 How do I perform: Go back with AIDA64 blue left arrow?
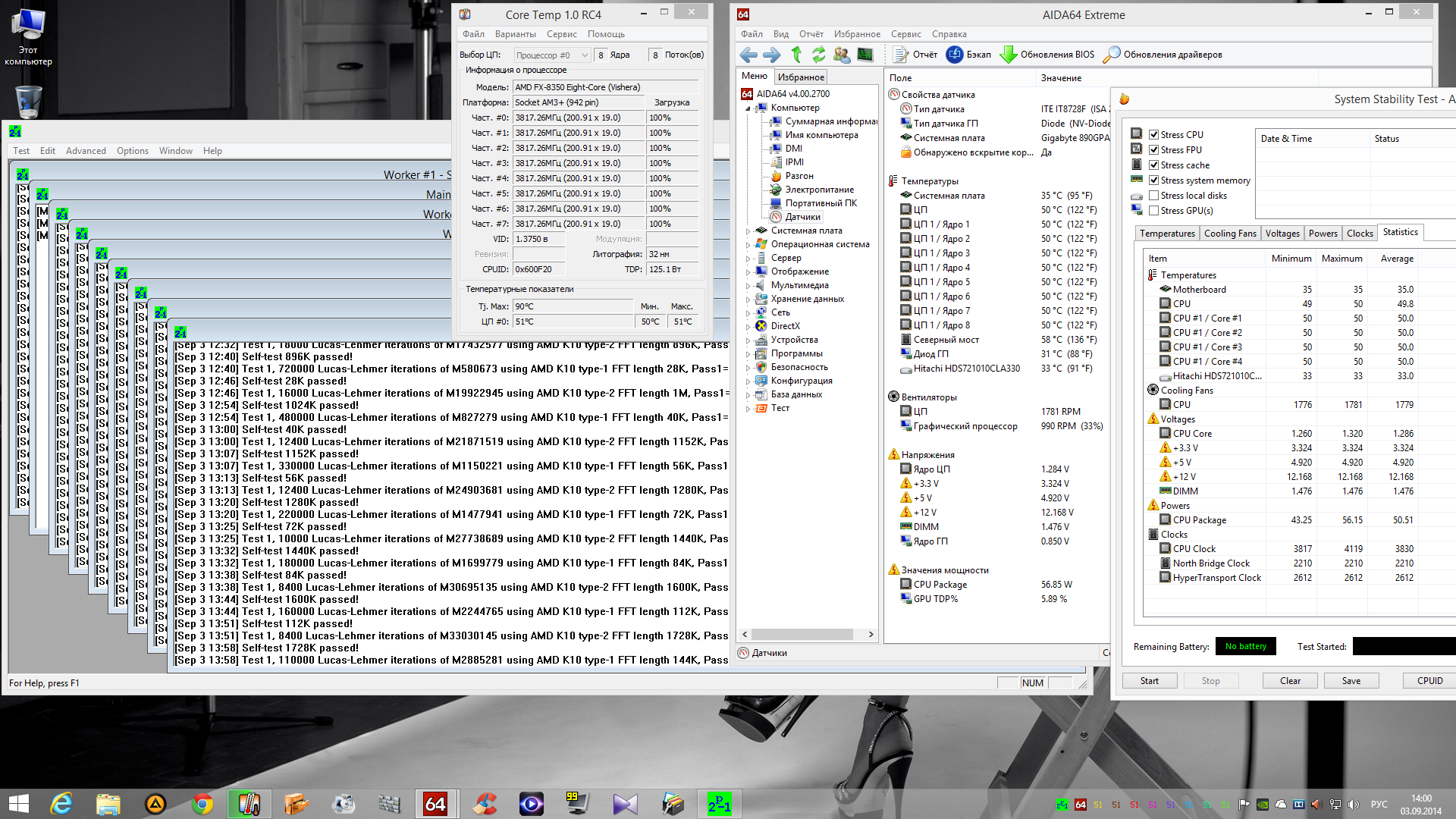(748, 55)
